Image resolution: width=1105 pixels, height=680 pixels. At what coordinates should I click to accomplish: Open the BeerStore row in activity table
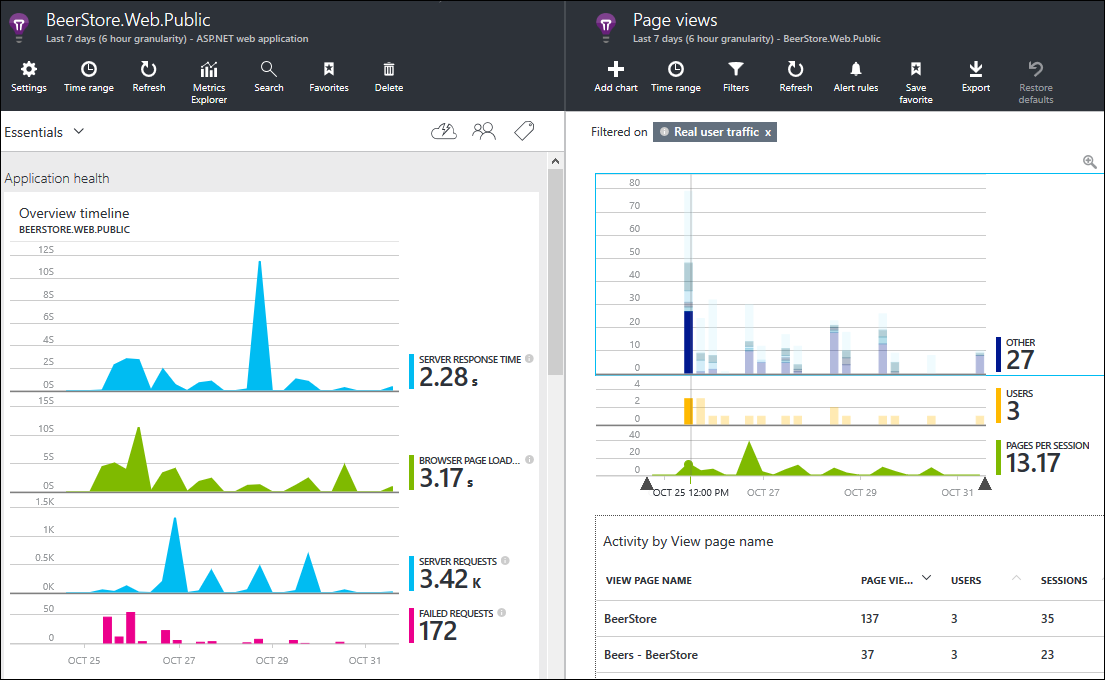[x=849, y=619]
